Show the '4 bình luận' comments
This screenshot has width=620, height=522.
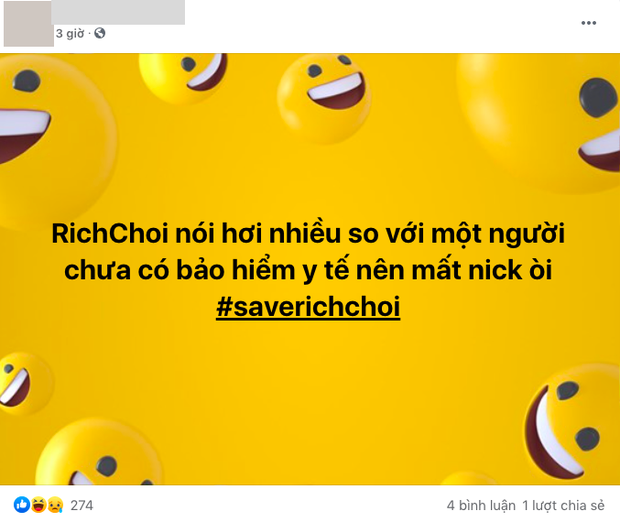(x=481, y=505)
